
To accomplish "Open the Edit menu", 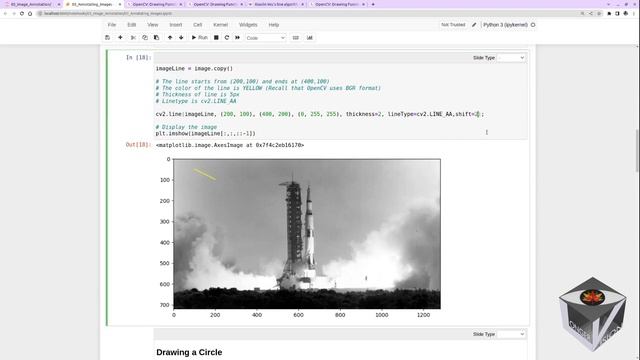I will (131, 25).
